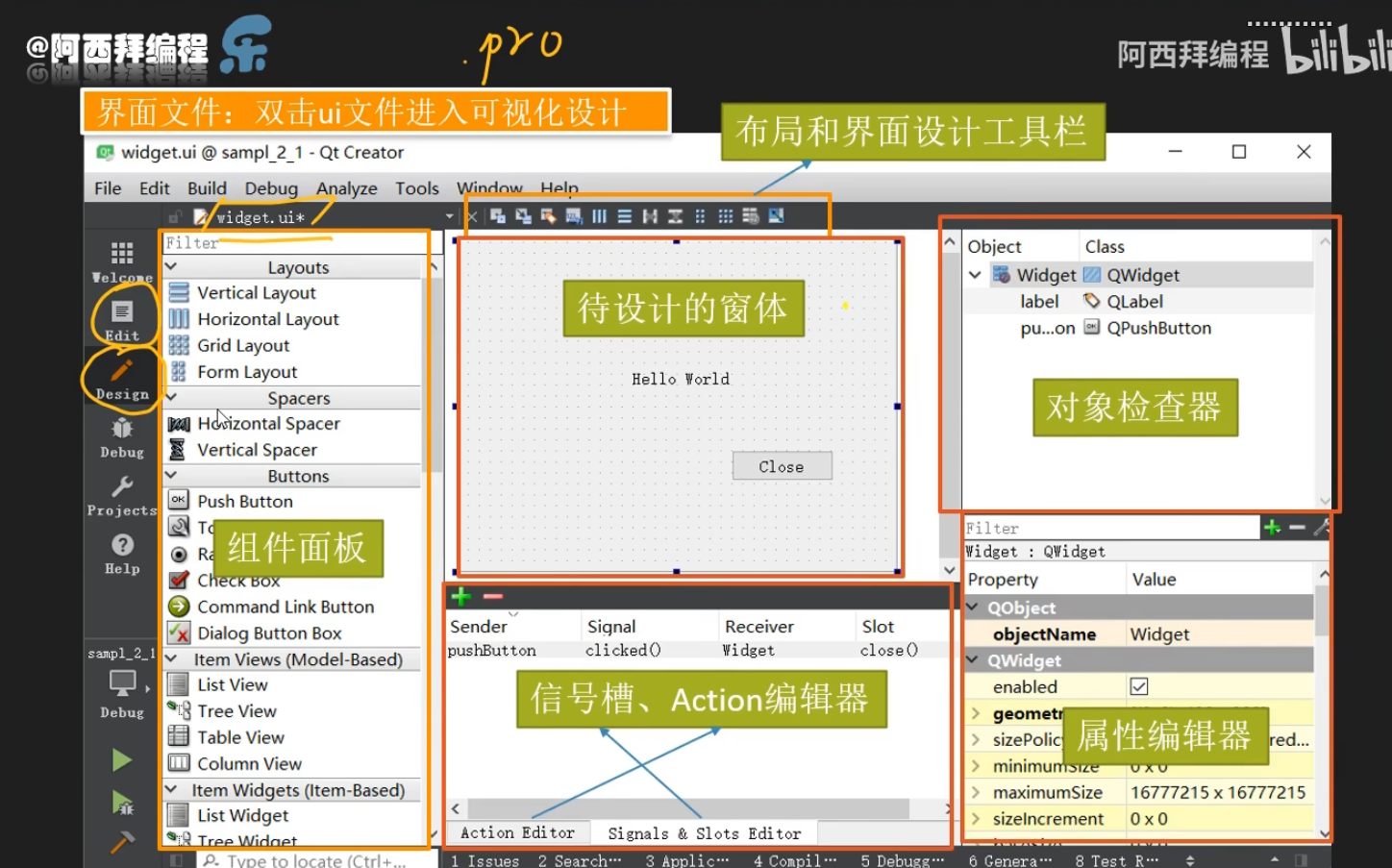Open the Analyze menu
This screenshot has height=868, width=1392.
coord(346,188)
